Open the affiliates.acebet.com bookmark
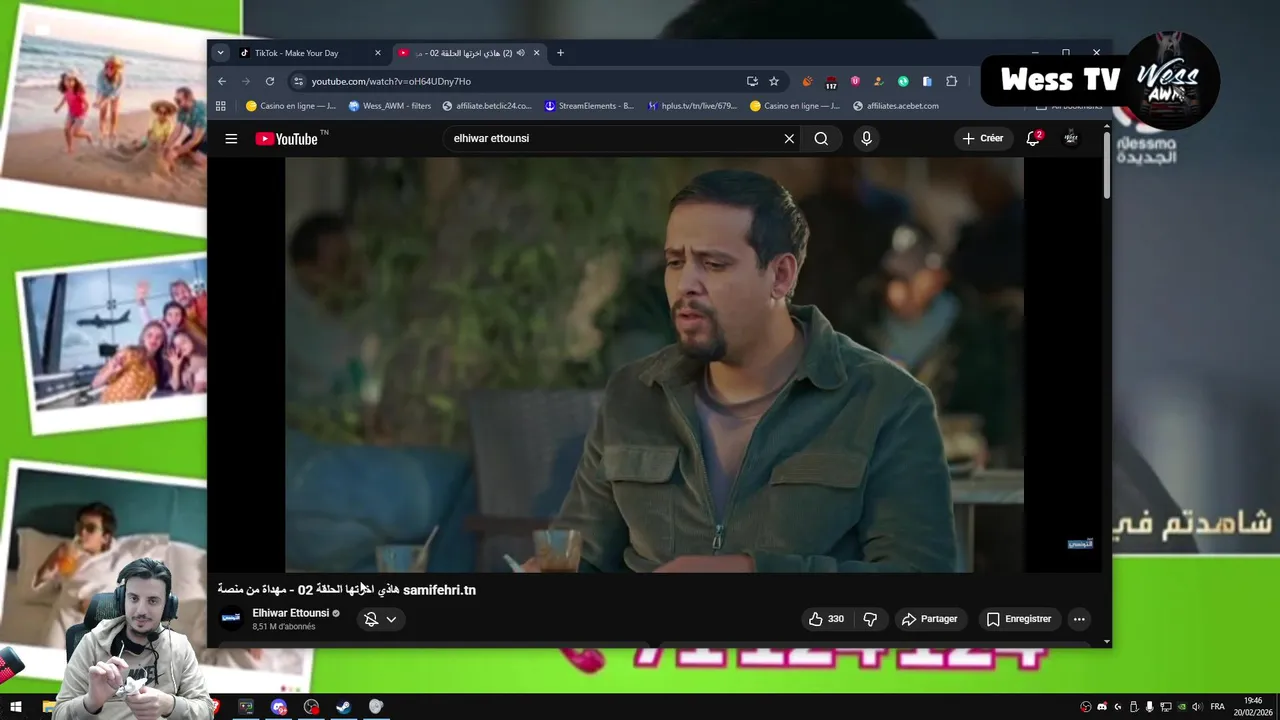 coord(896,106)
